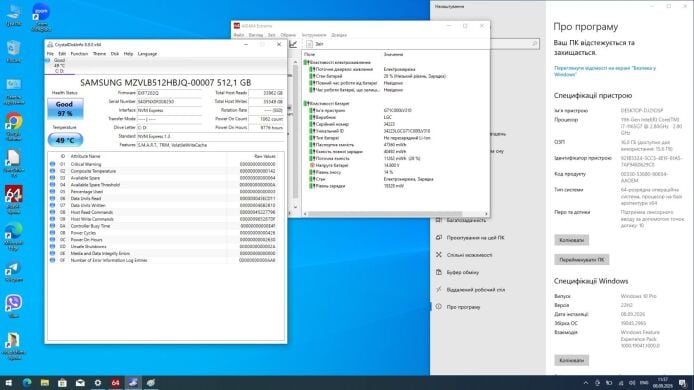694x390 pixels.
Task: Select the Microsoft Edge desktop shortcut
Action: pos(14,236)
